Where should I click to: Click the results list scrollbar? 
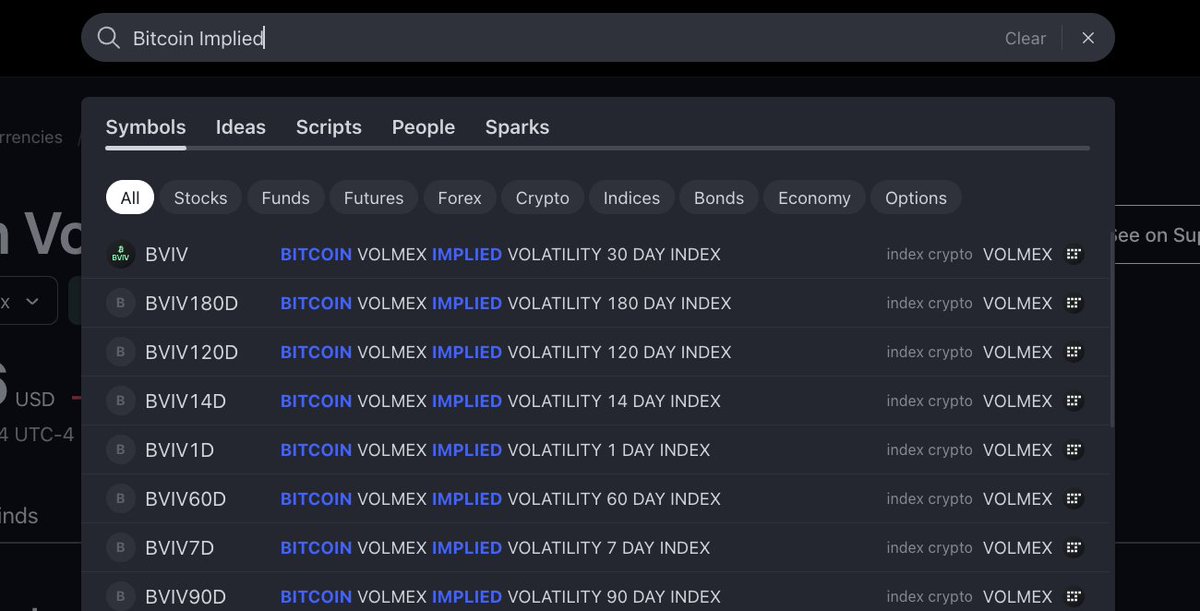tap(1111, 330)
